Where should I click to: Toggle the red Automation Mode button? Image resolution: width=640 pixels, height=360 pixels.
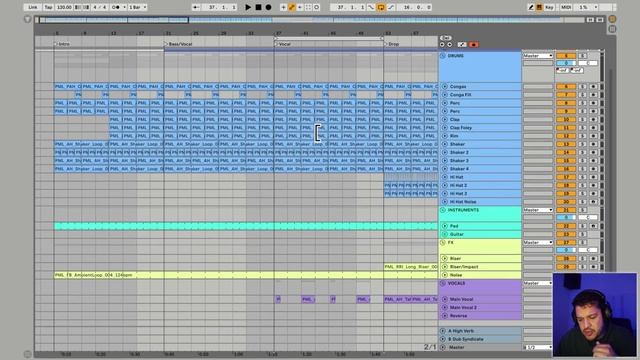click(473, 44)
